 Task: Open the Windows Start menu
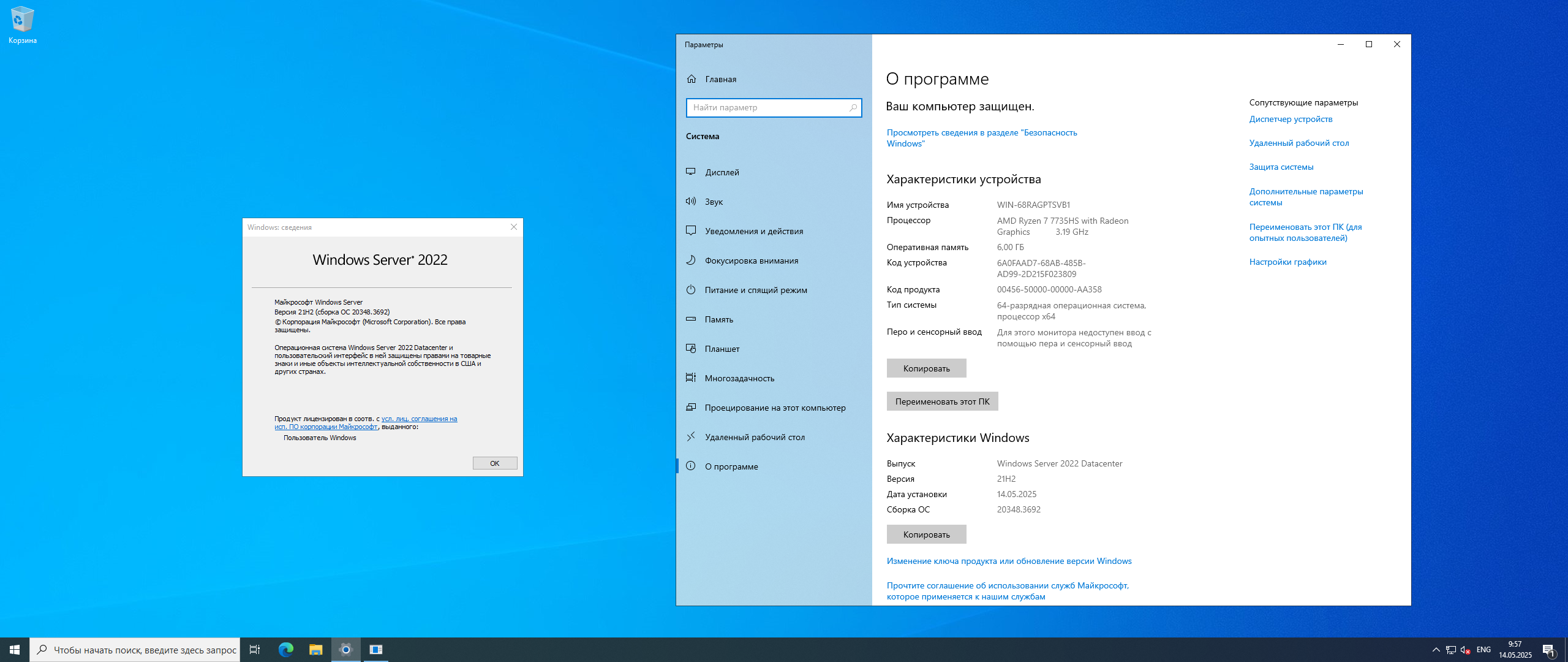15,650
